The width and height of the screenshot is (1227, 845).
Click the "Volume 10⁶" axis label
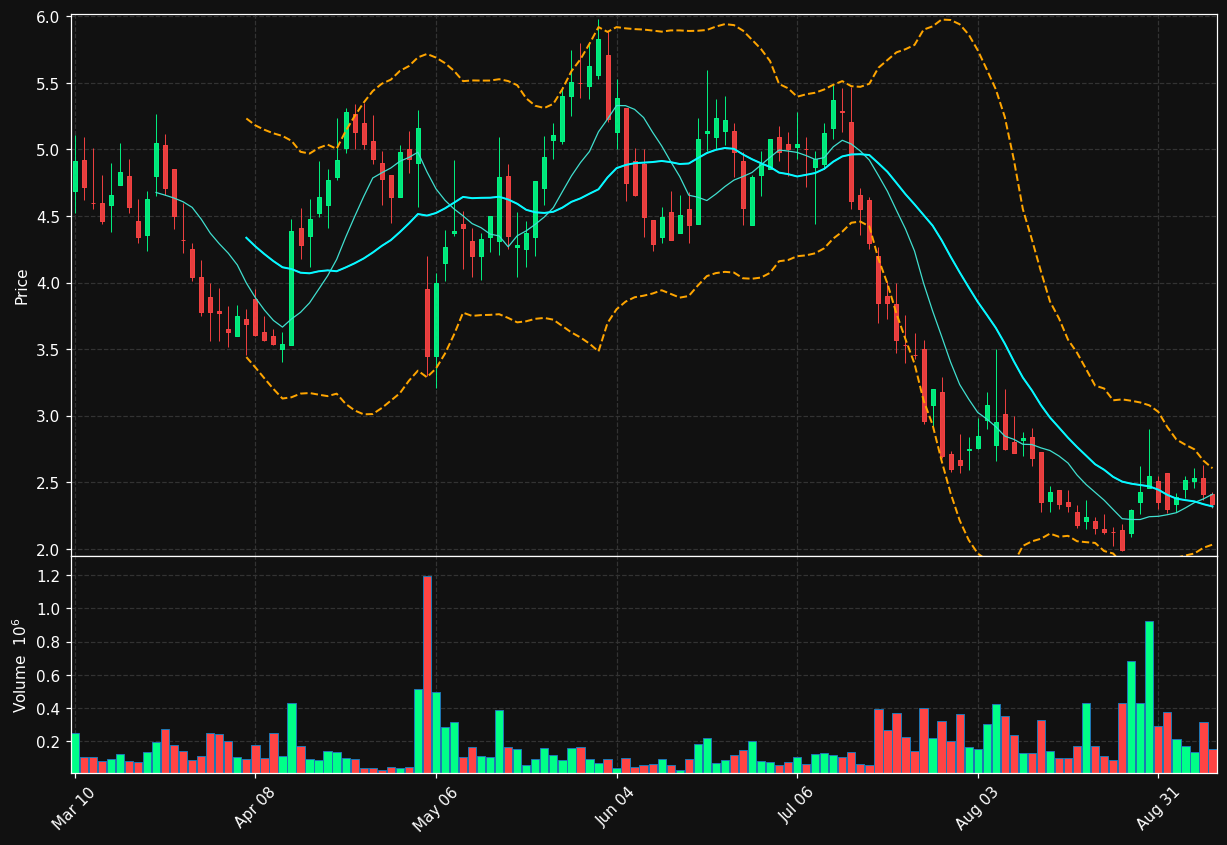tap(21, 665)
